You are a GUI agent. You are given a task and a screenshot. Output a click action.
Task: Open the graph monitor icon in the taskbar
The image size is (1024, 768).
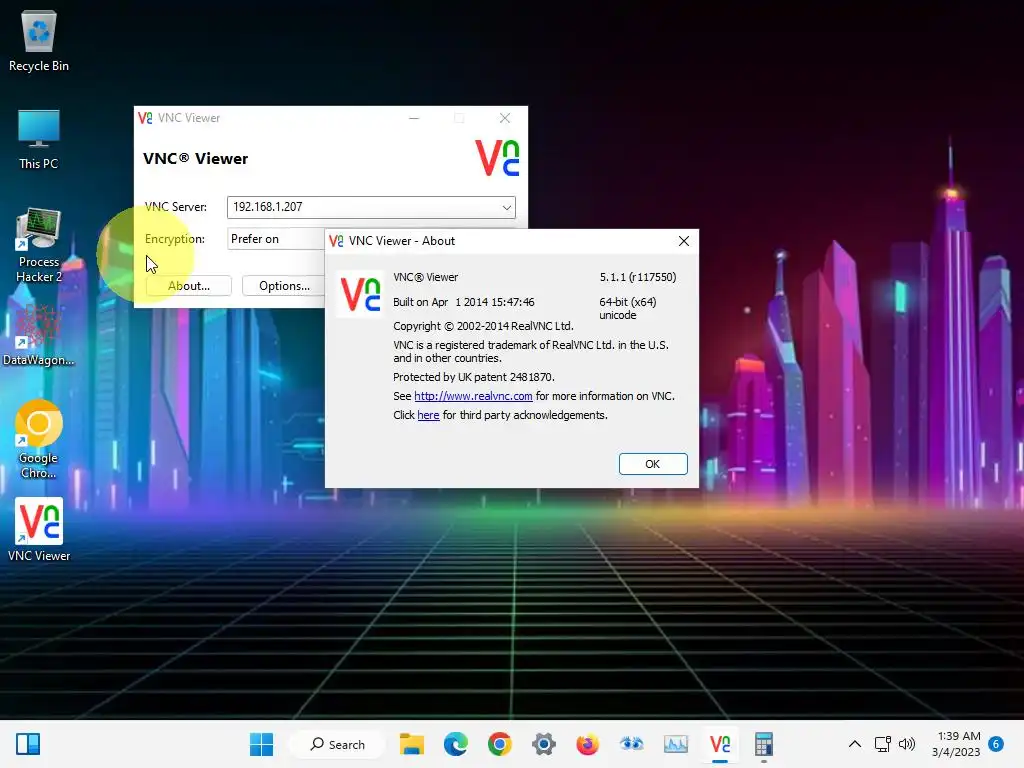pyautogui.click(x=676, y=744)
